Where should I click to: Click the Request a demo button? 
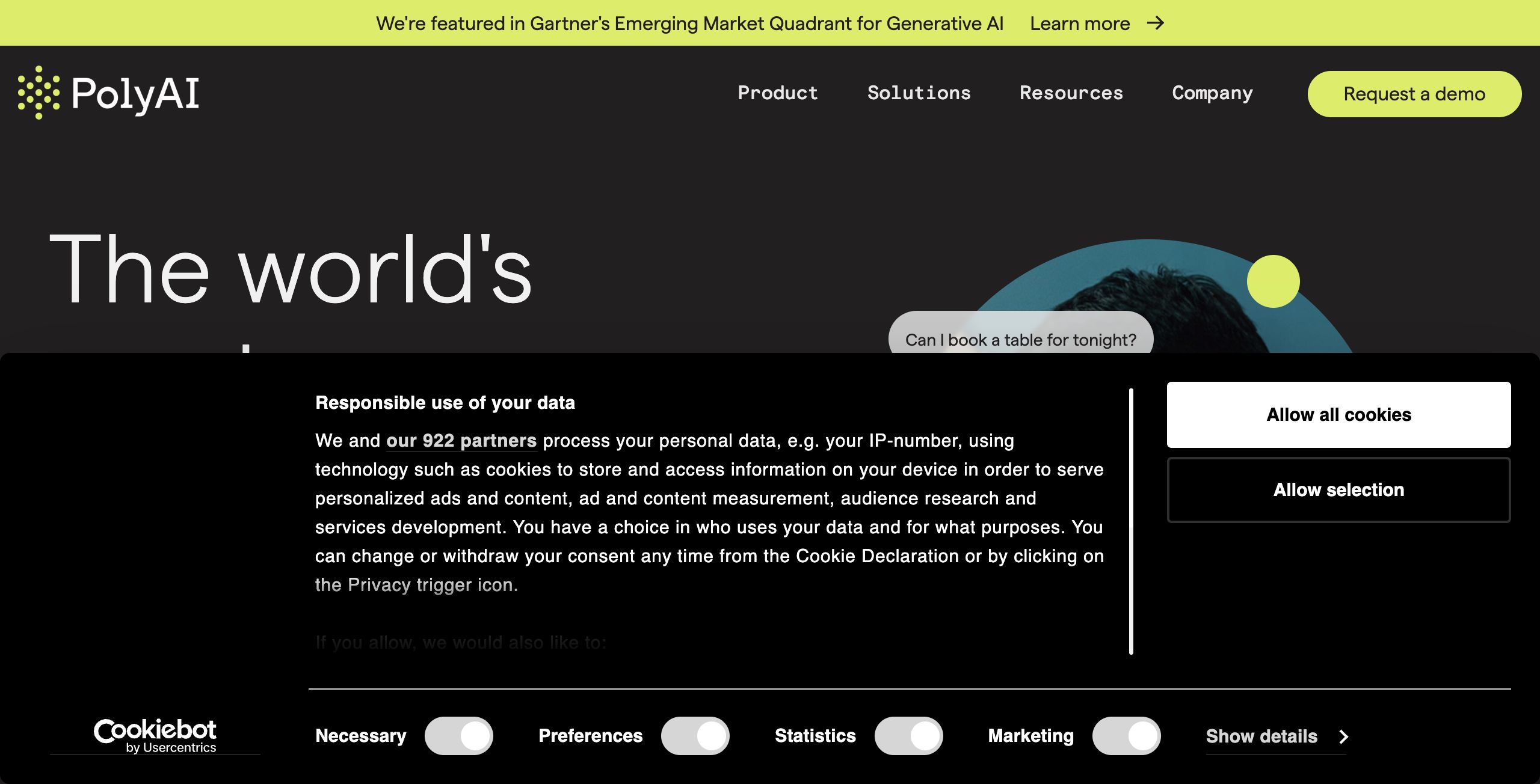point(1414,94)
